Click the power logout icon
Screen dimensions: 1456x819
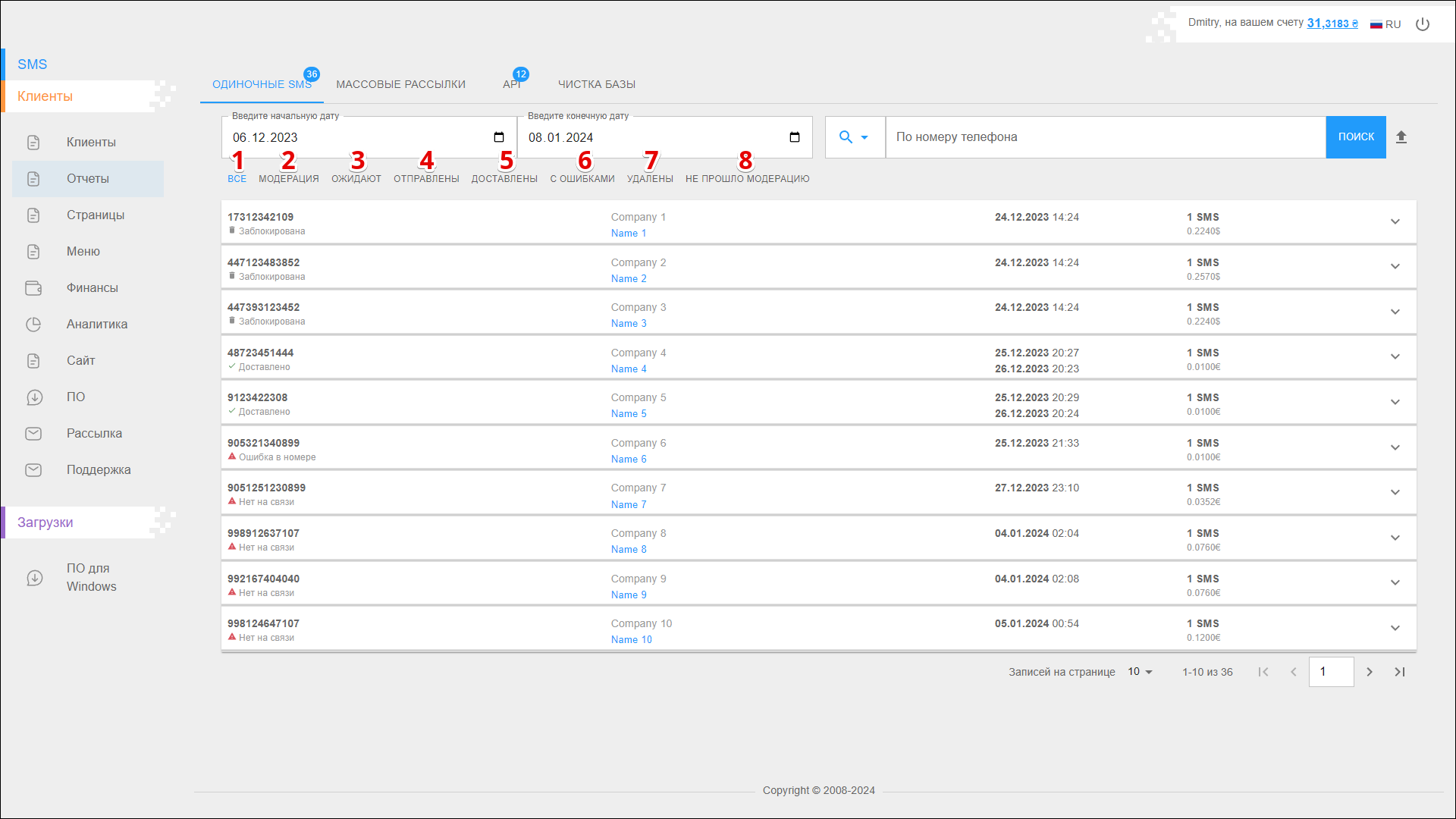(1423, 24)
